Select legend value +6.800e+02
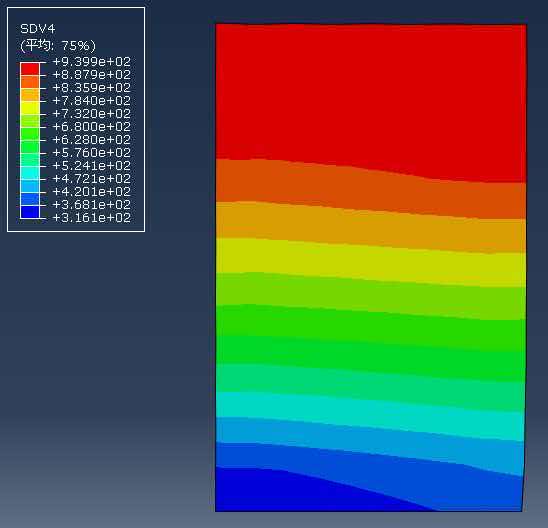548x528 pixels. [92, 126]
